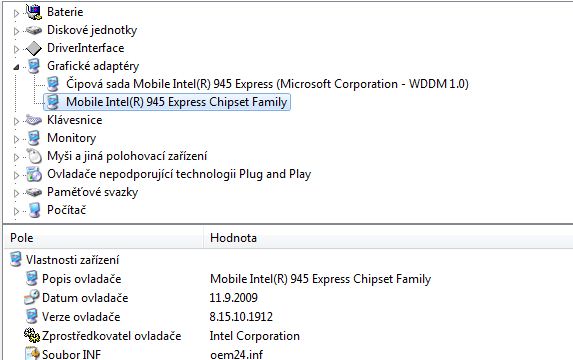Screen dimensions: 573x360
Task: Expand Myši a jiná polohovací zařízení
Action: point(16,158)
